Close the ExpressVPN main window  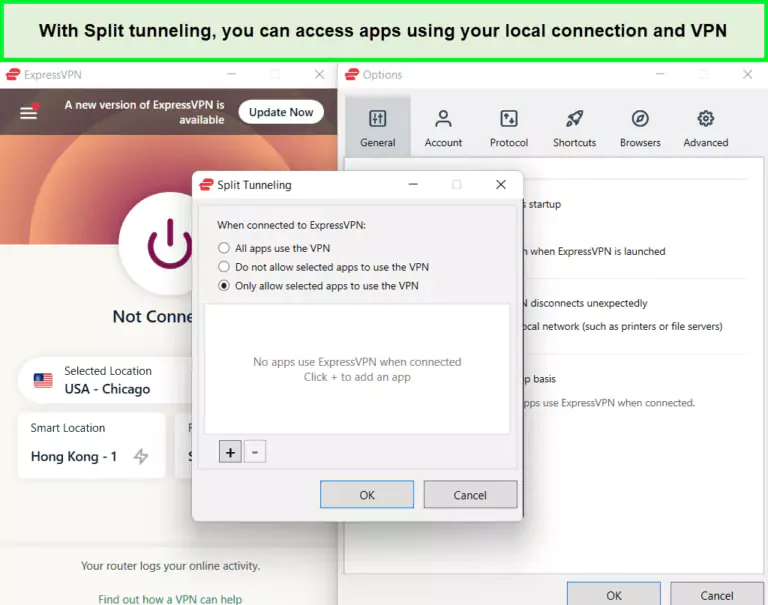point(319,74)
